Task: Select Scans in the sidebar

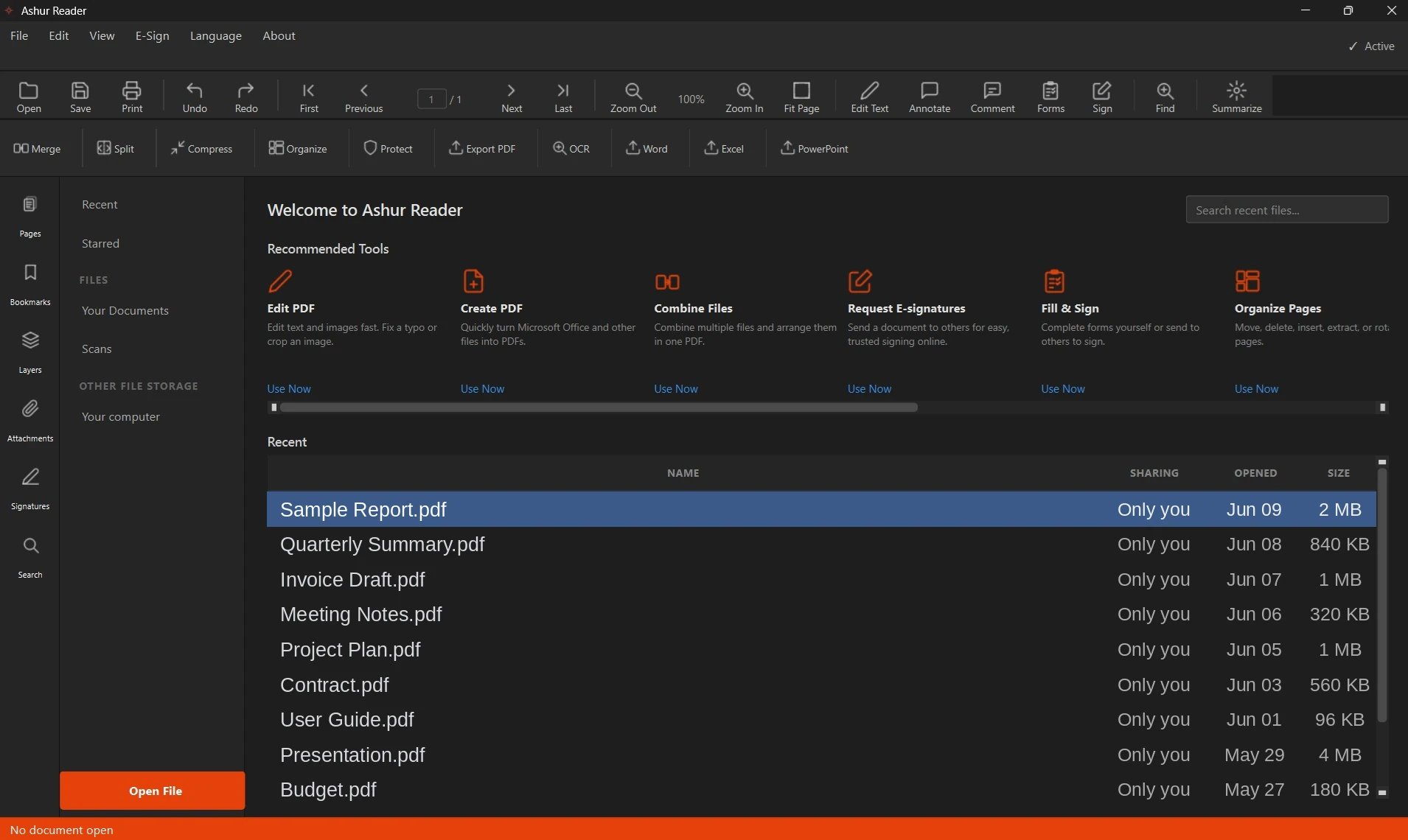Action: (x=97, y=349)
